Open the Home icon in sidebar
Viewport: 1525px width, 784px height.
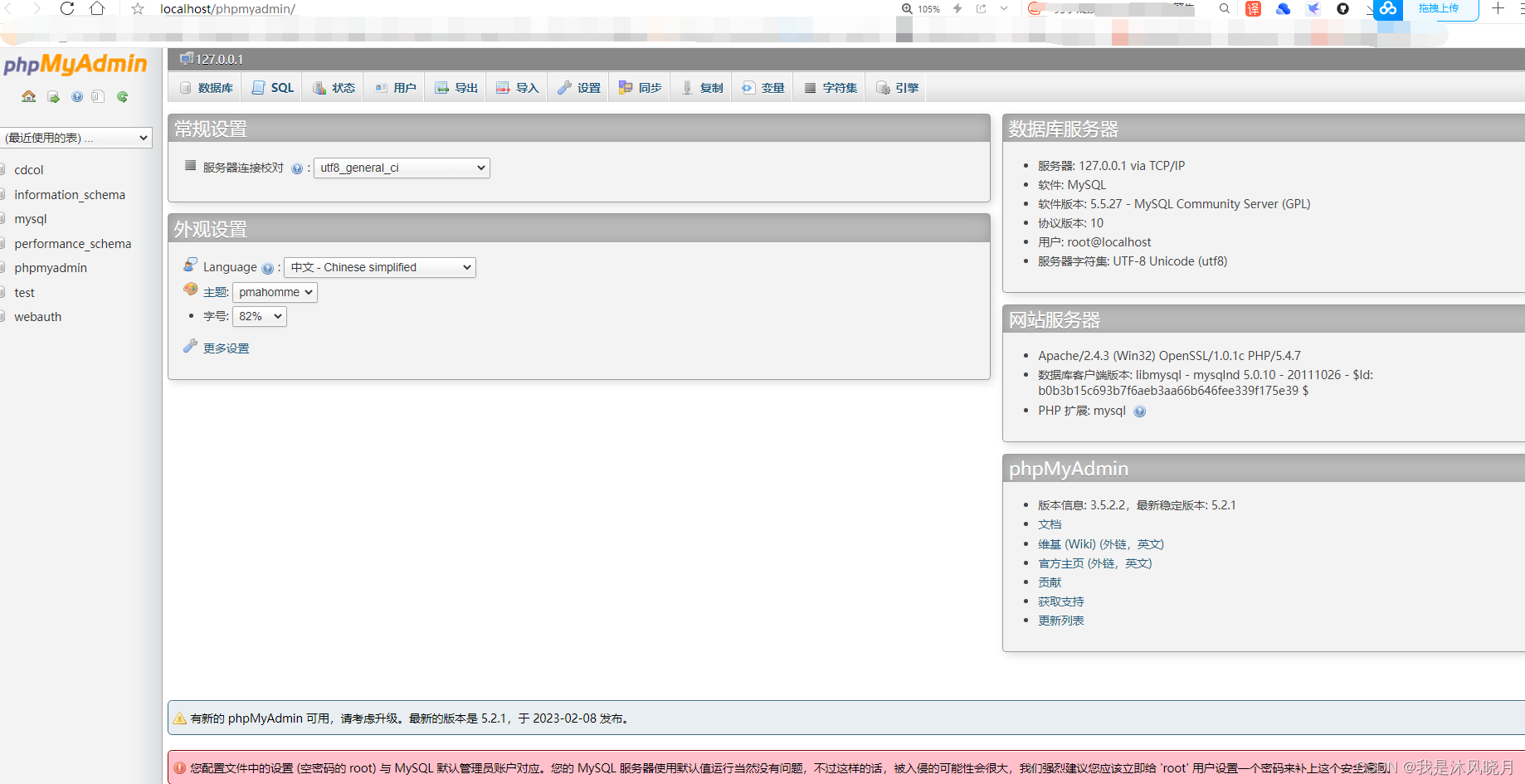tap(29, 96)
